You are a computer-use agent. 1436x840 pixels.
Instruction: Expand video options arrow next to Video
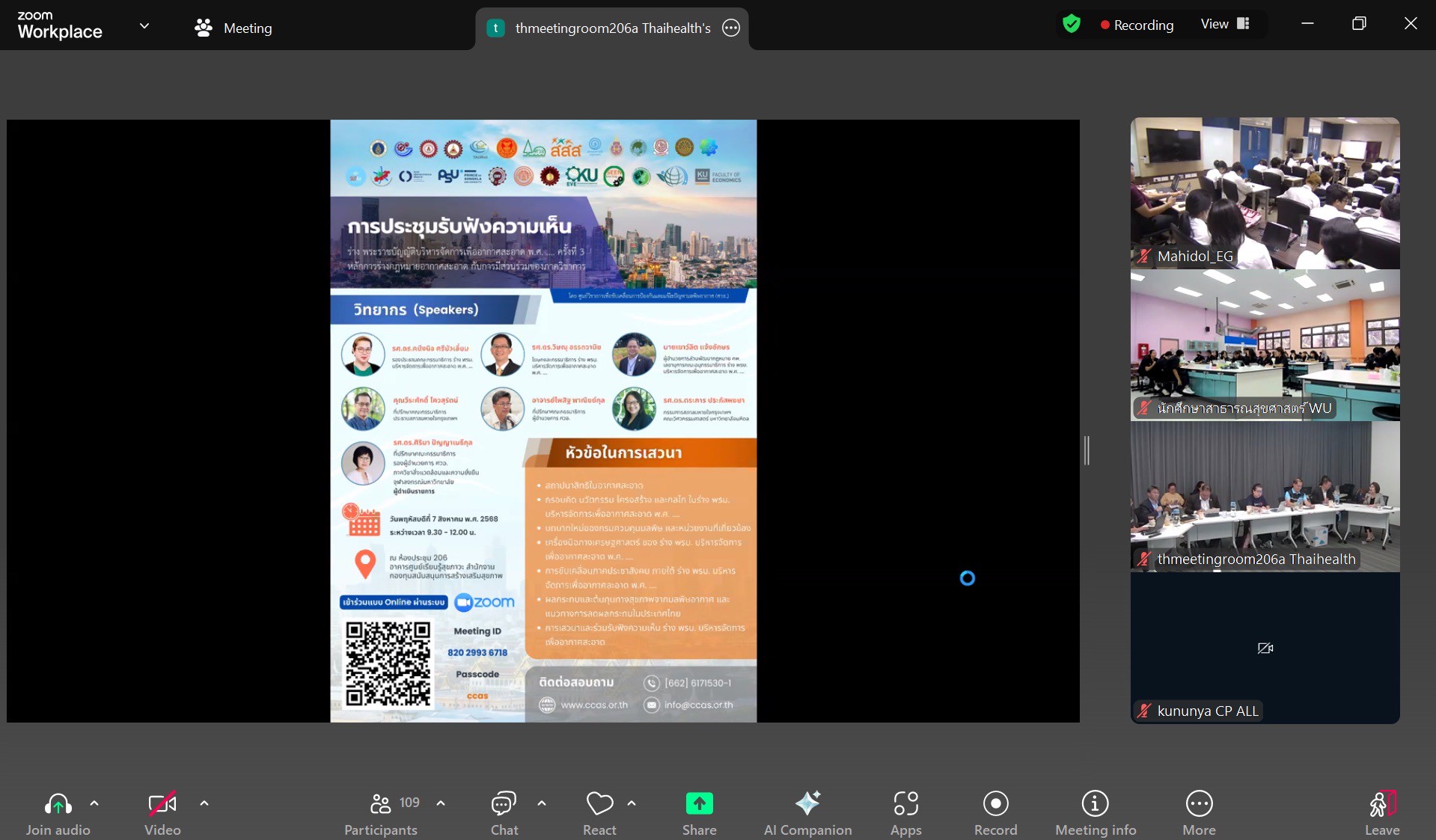(x=204, y=803)
